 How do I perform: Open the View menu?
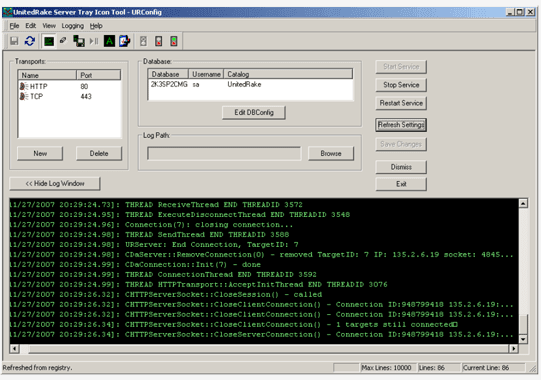pyautogui.click(x=49, y=26)
